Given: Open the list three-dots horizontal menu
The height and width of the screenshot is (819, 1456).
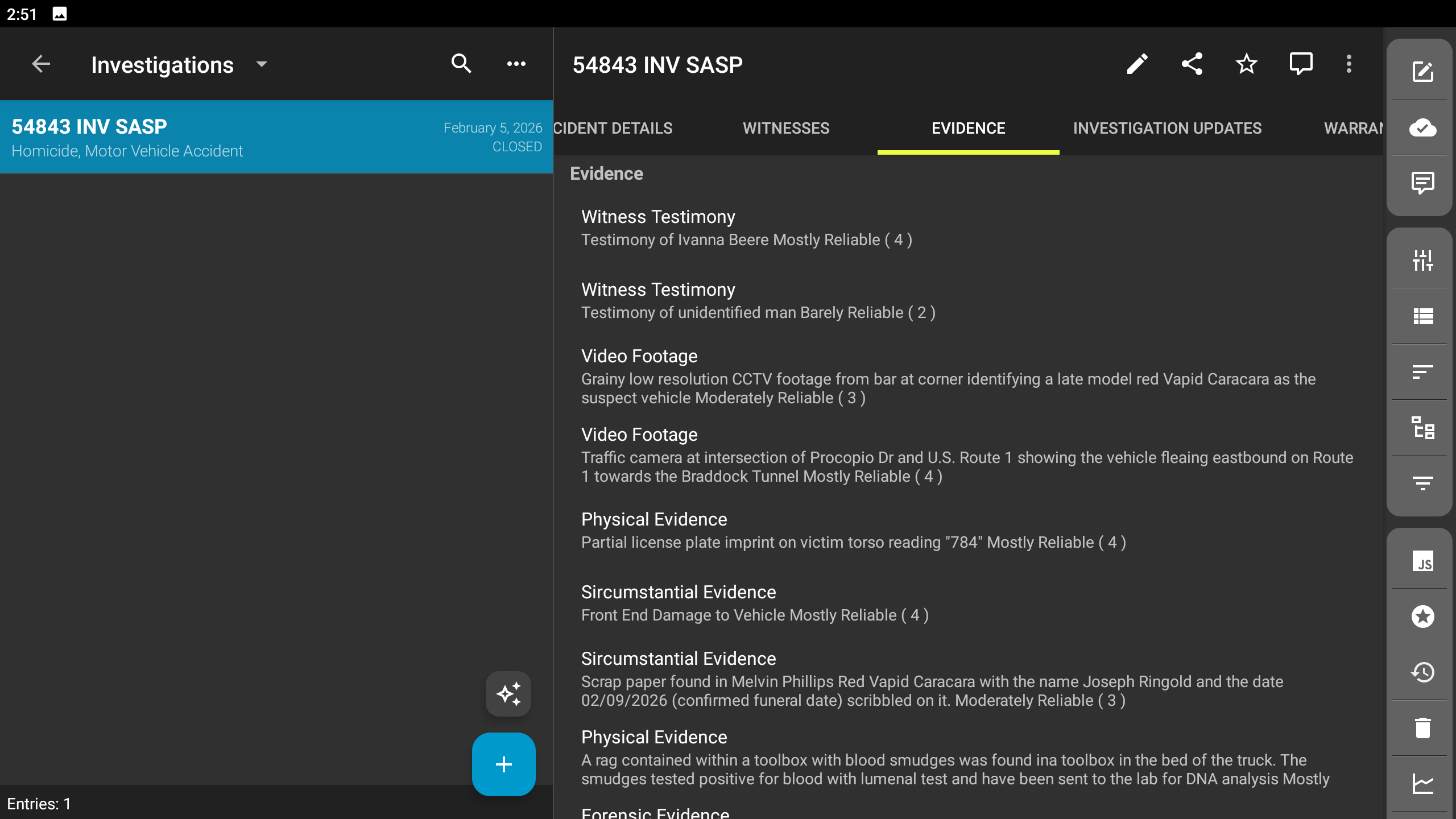Looking at the screenshot, I should point(516,64).
